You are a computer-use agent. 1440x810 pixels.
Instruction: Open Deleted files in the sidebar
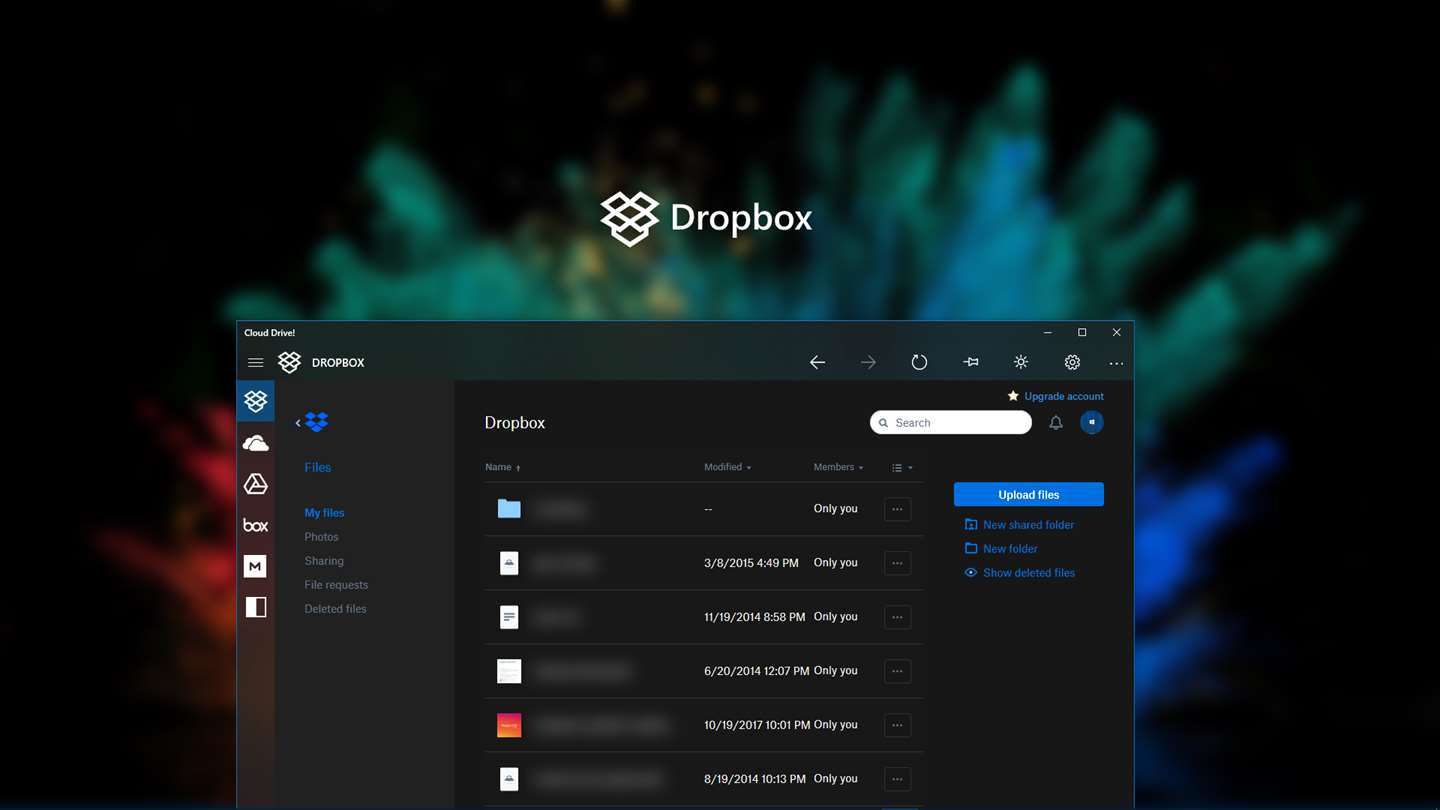(335, 609)
